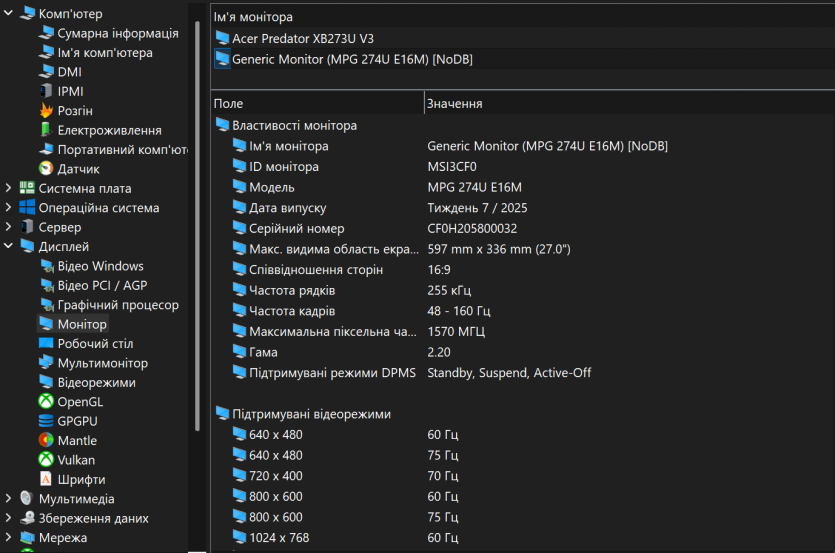This screenshot has height=553, width=835.
Task: Open the Шрифти fonts icon
Action: [x=46, y=479]
